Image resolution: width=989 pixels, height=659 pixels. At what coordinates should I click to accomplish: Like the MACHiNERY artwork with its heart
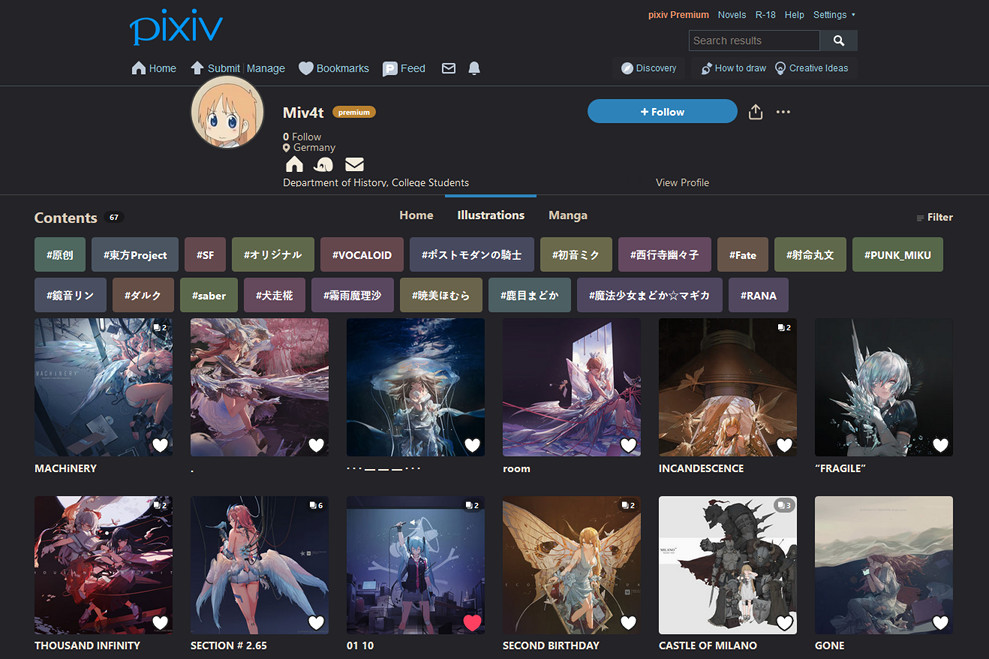pos(159,445)
